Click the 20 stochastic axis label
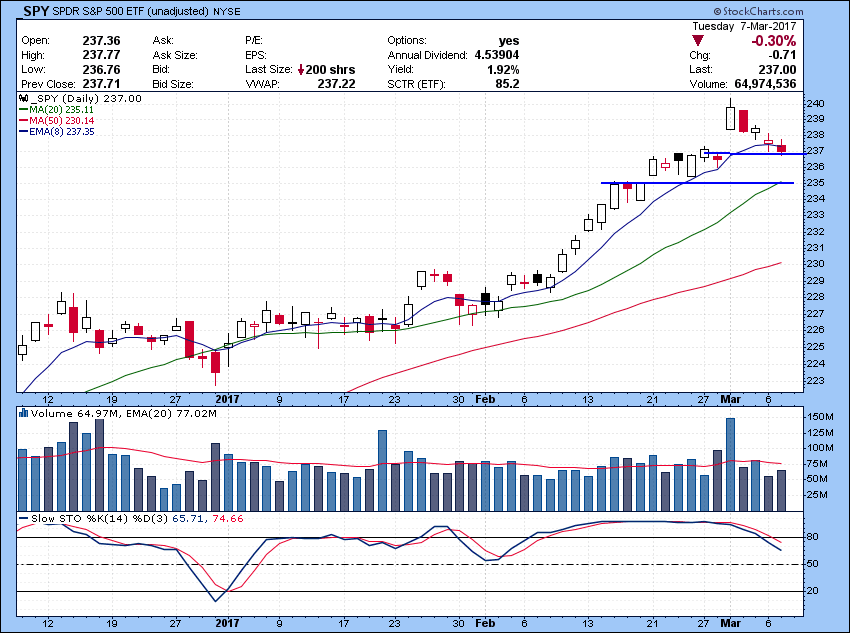This screenshot has width=850, height=633. point(814,591)
